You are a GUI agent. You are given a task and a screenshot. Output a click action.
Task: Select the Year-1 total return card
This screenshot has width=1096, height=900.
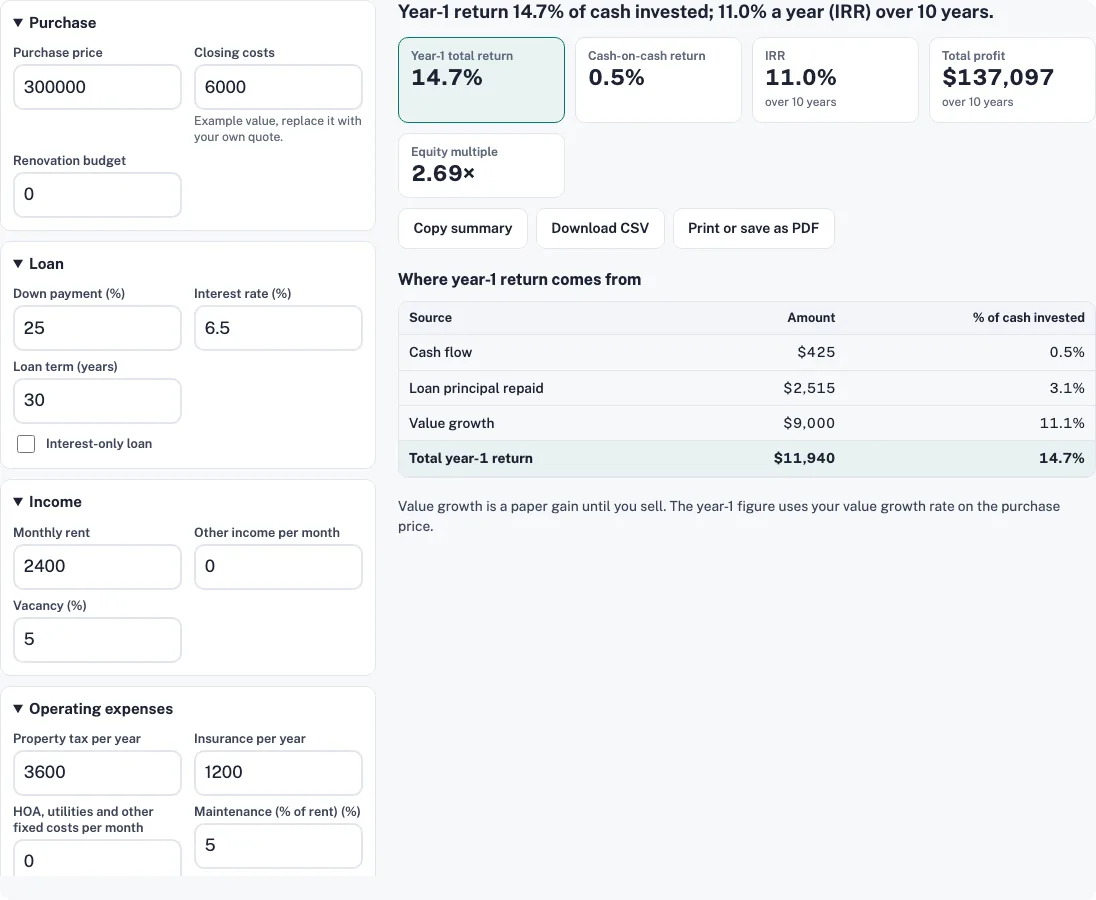tap(481, 80)
